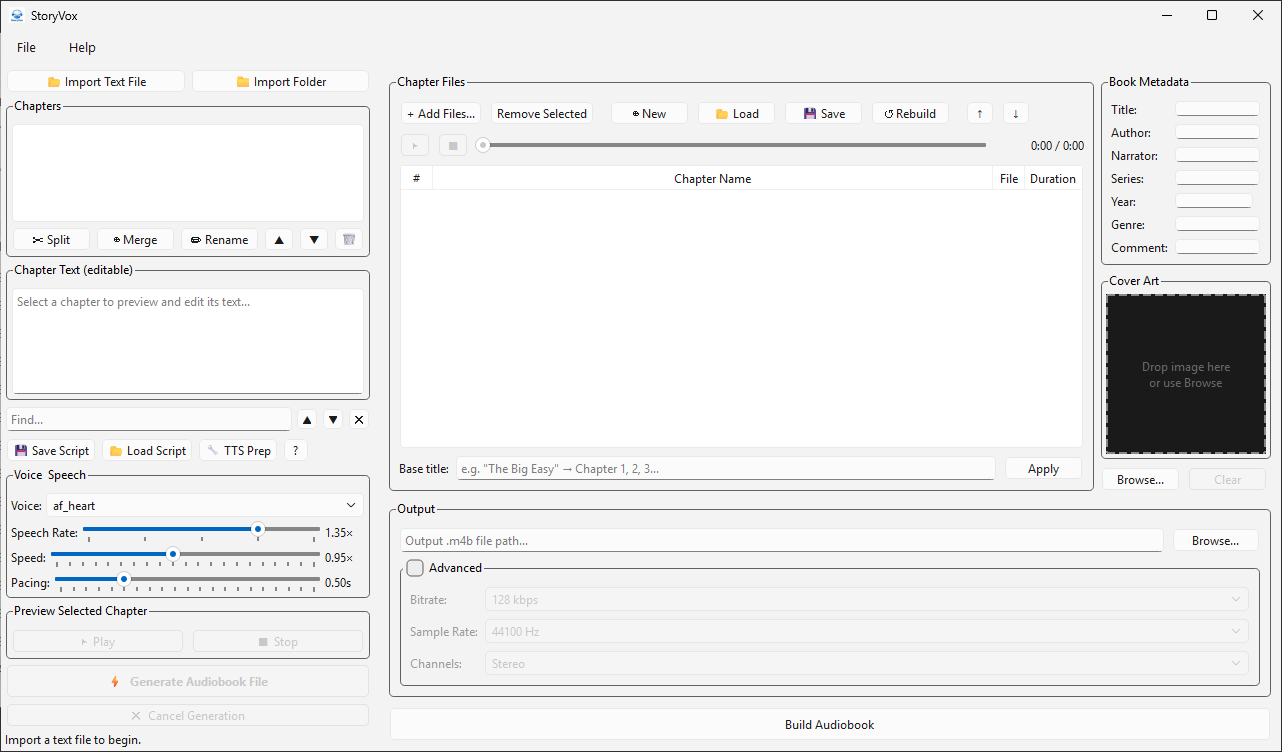Open the Sample Rate dropdown
This screenshot has width=1282, height=752.
tap(866, 632)
